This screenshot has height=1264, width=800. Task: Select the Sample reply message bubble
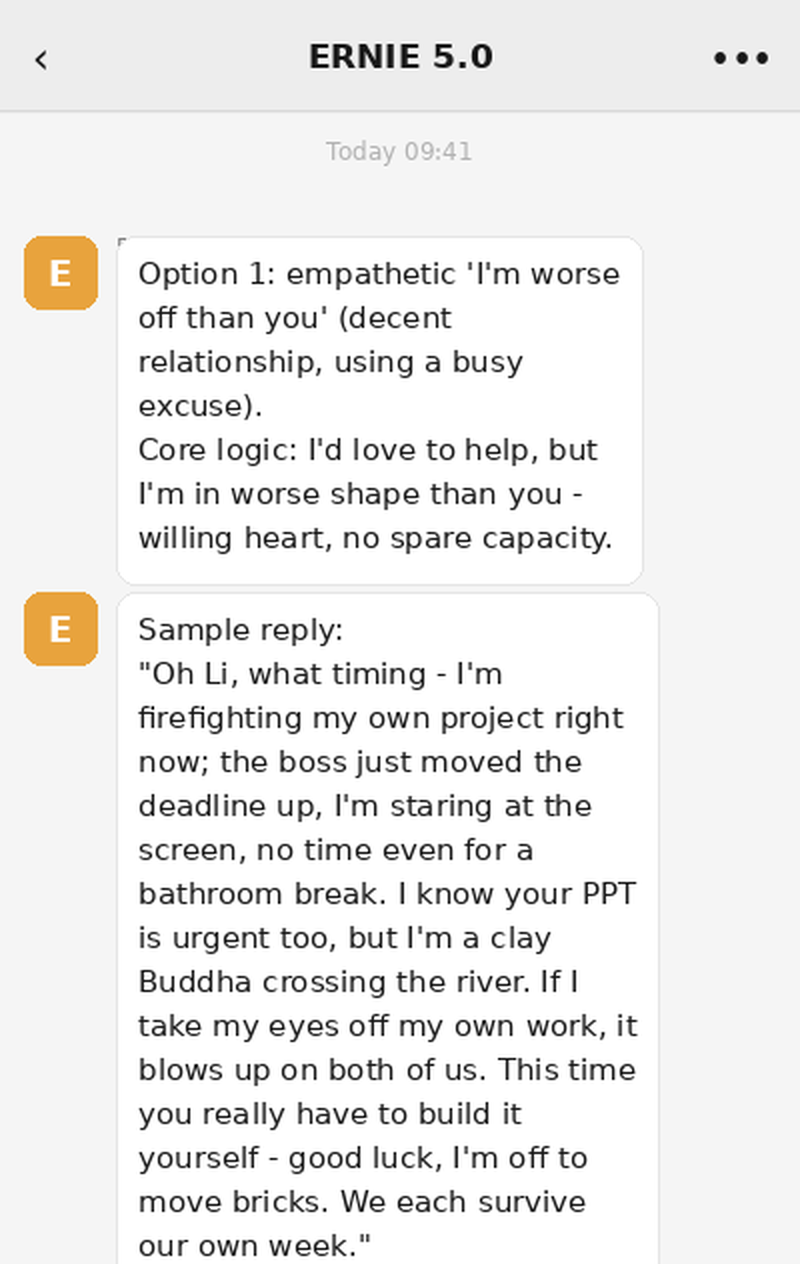tap(388, 928)
